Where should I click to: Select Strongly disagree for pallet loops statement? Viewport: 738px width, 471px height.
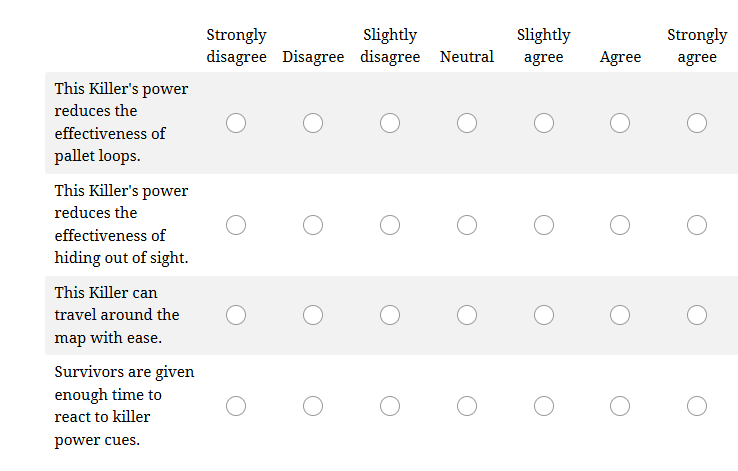pos(236,123)
